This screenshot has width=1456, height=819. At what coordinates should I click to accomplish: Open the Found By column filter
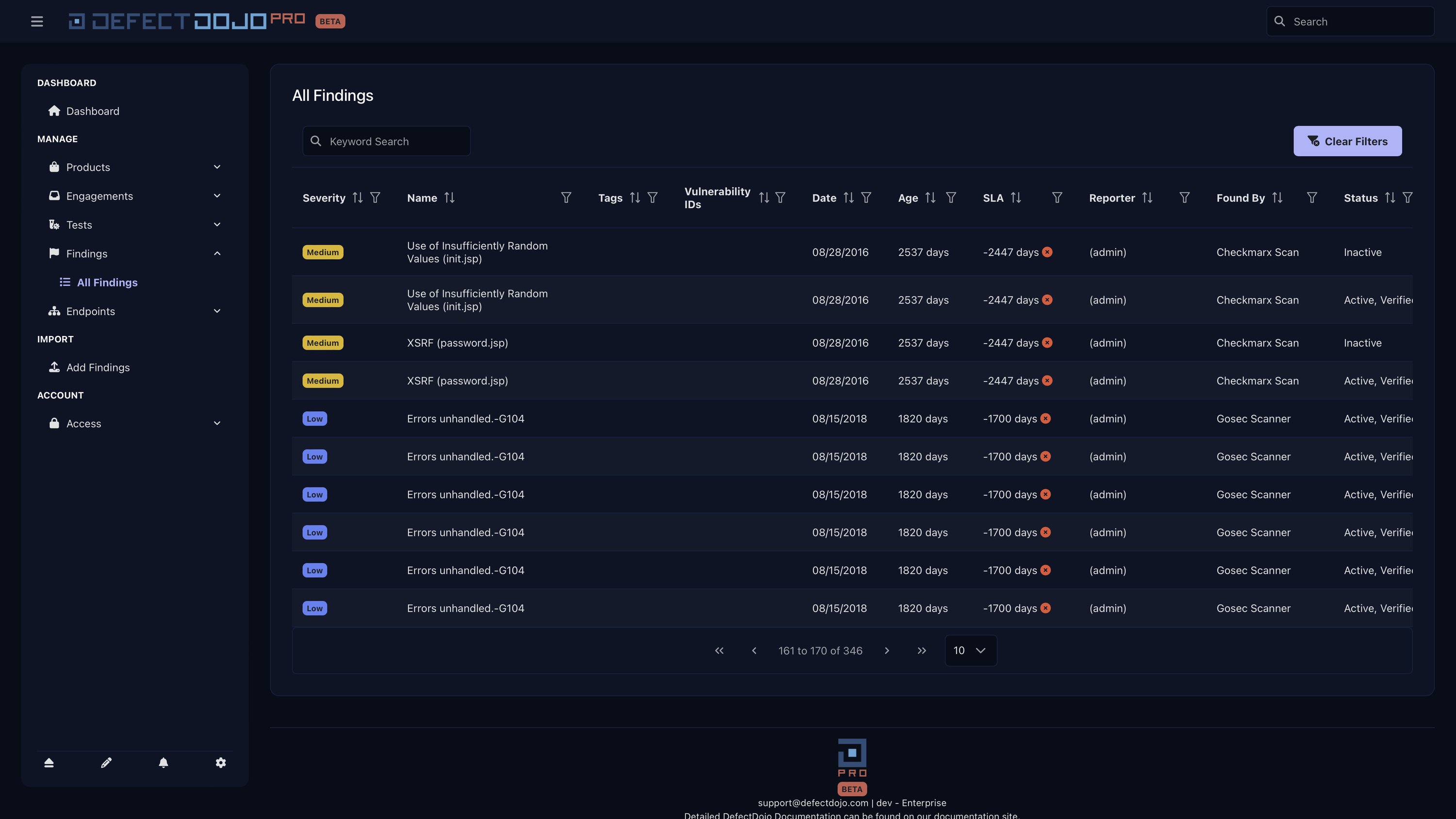[x=1312, y=198]
